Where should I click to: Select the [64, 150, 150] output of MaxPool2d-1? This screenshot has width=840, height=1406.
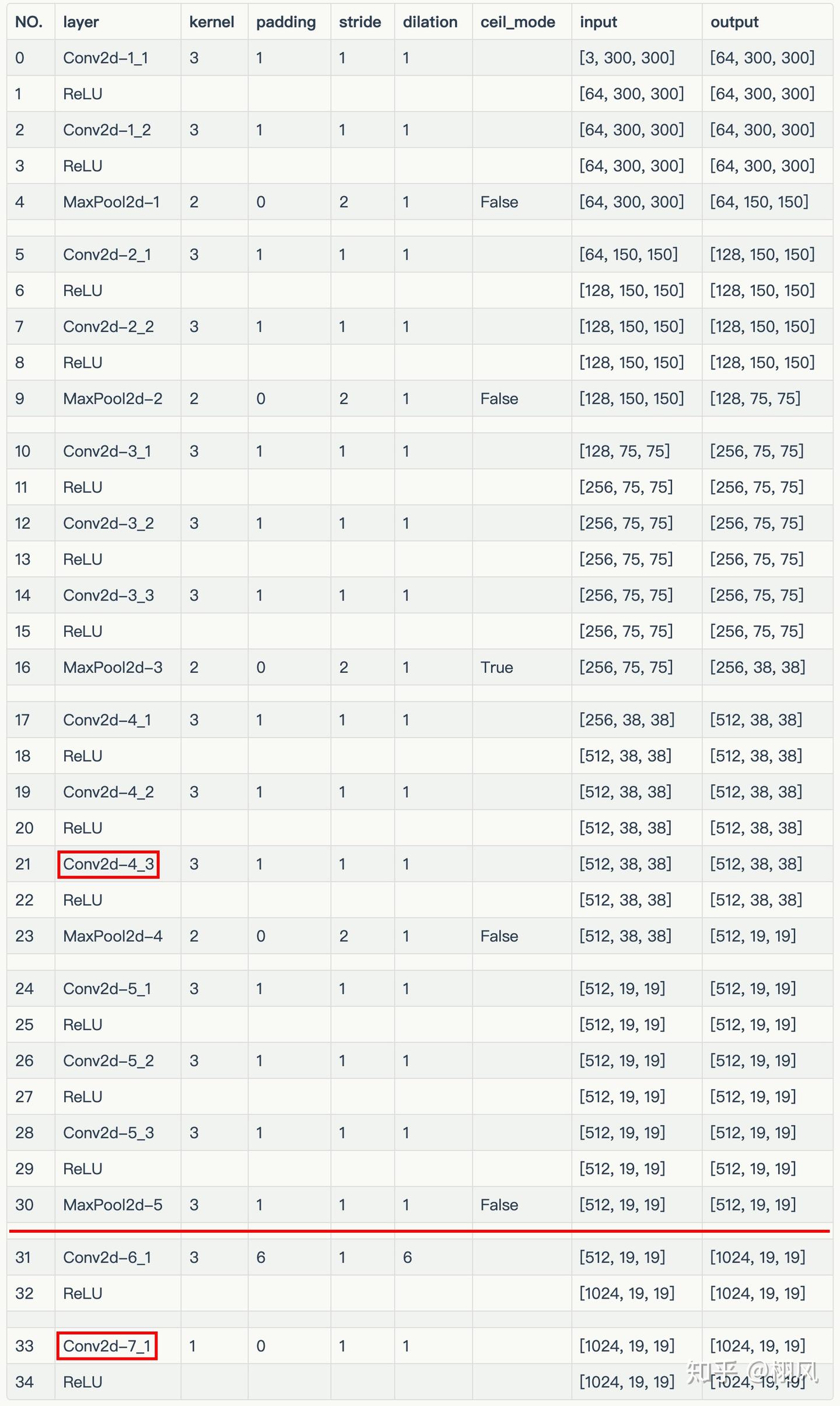point(759,202)
